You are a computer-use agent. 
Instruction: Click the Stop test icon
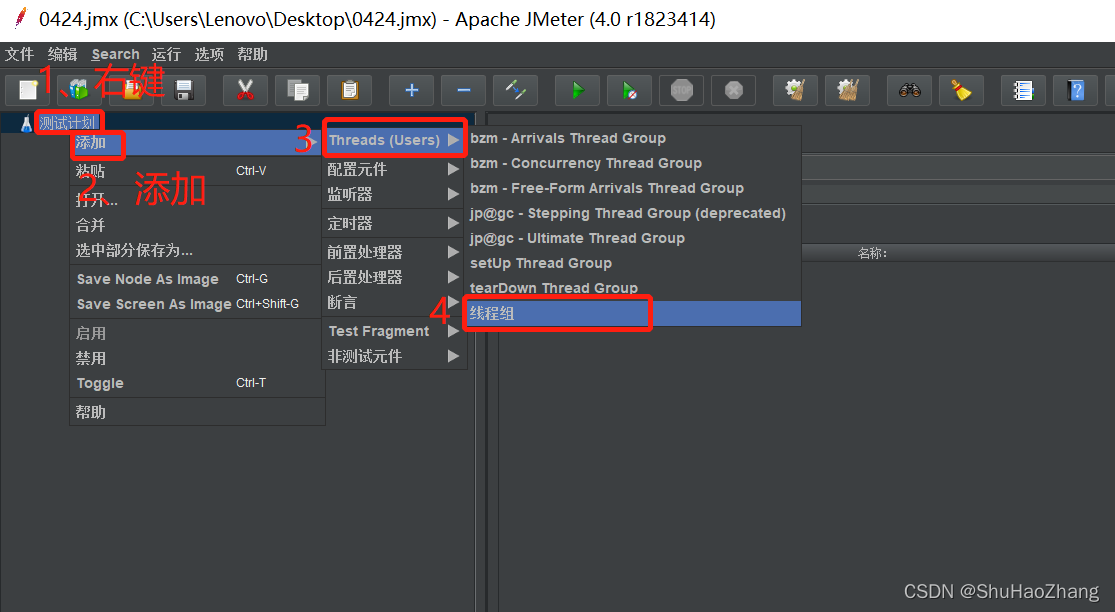pyautogui.click(x=681, y=90)
